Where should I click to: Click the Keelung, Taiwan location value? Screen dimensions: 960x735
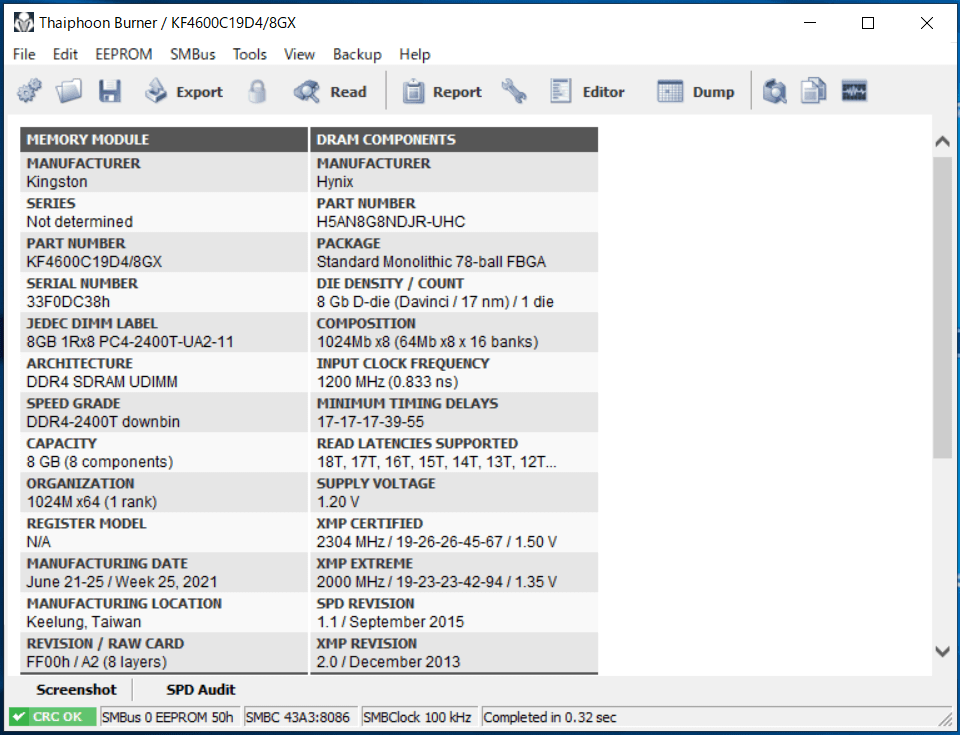84,622
